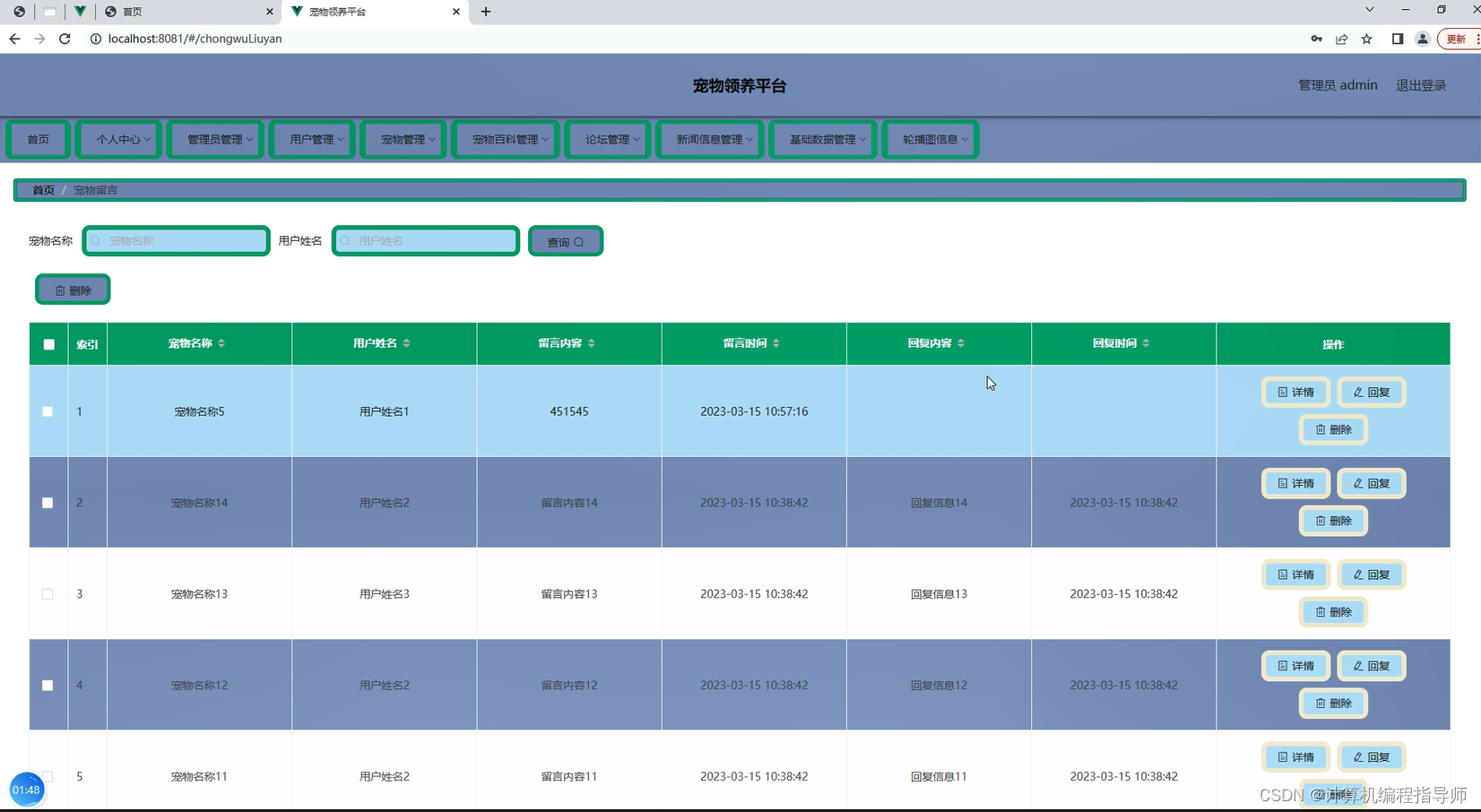Expand the 轮播图信息 menu
Screen dimensions: 1481x812
[931, 140]
